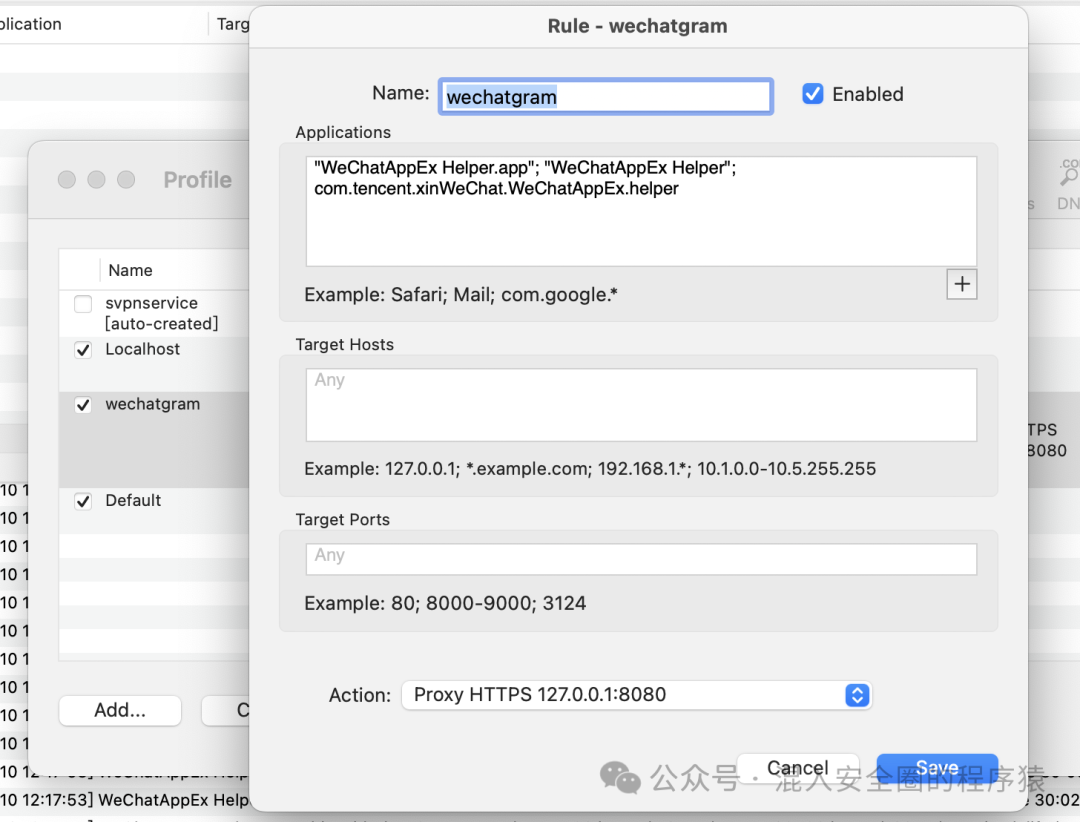Enable the svpnservice auto-created rule checkbox
Image resolution: width=1080 pixels, height=822 pixels.
83,304
